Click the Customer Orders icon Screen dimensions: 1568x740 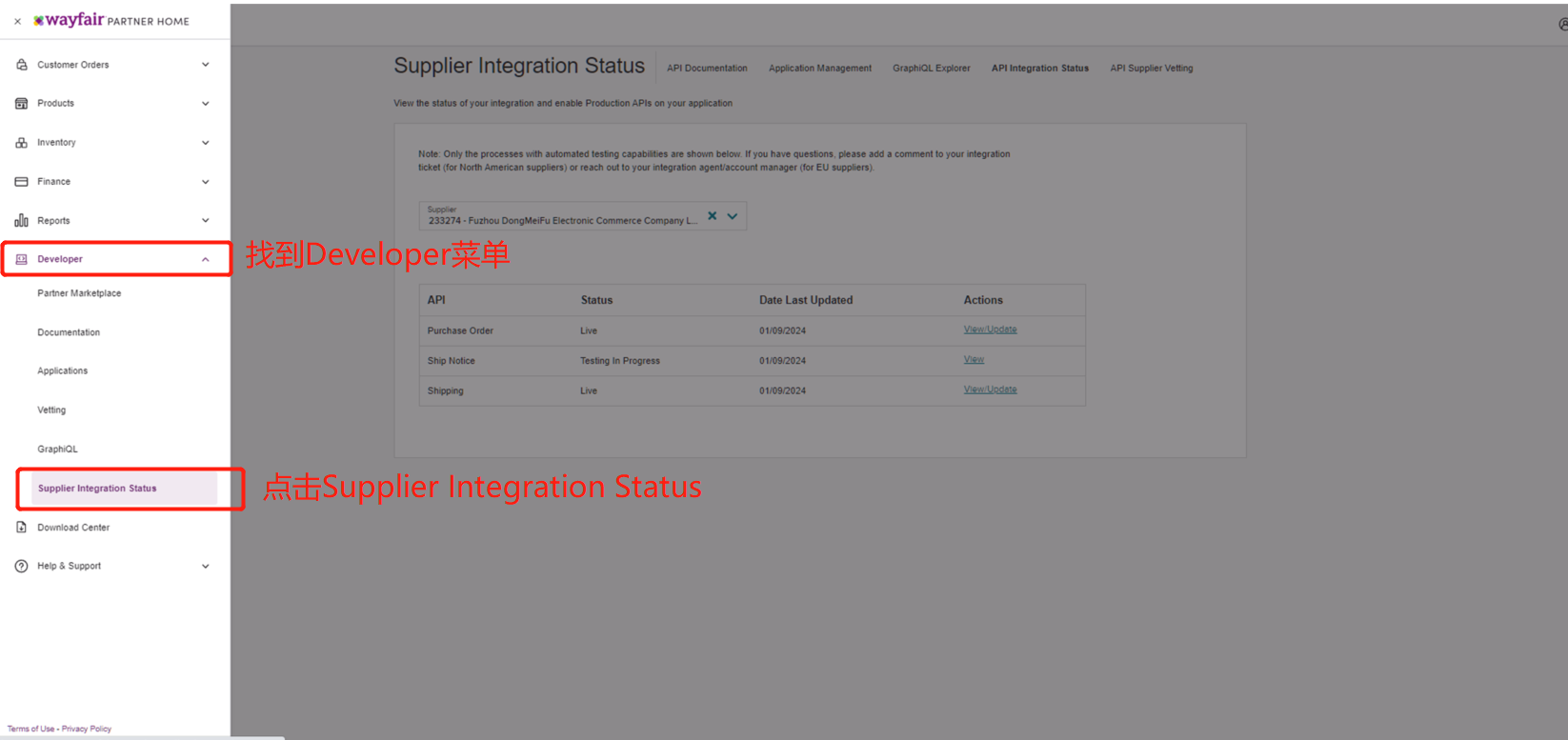[21, 65]
